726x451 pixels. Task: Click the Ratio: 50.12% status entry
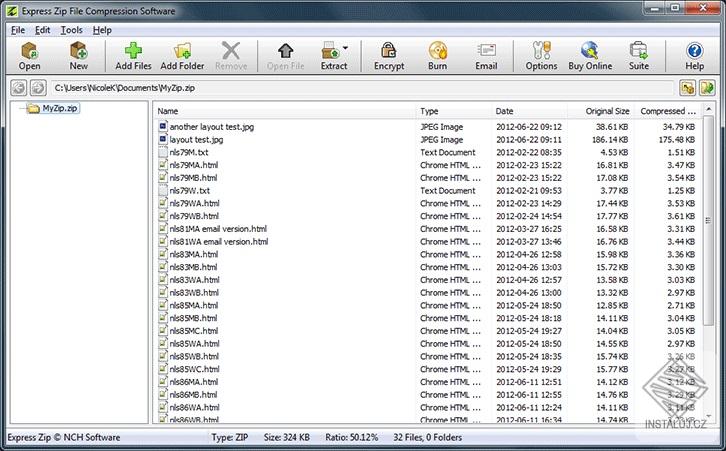click(x=351, y=438)
